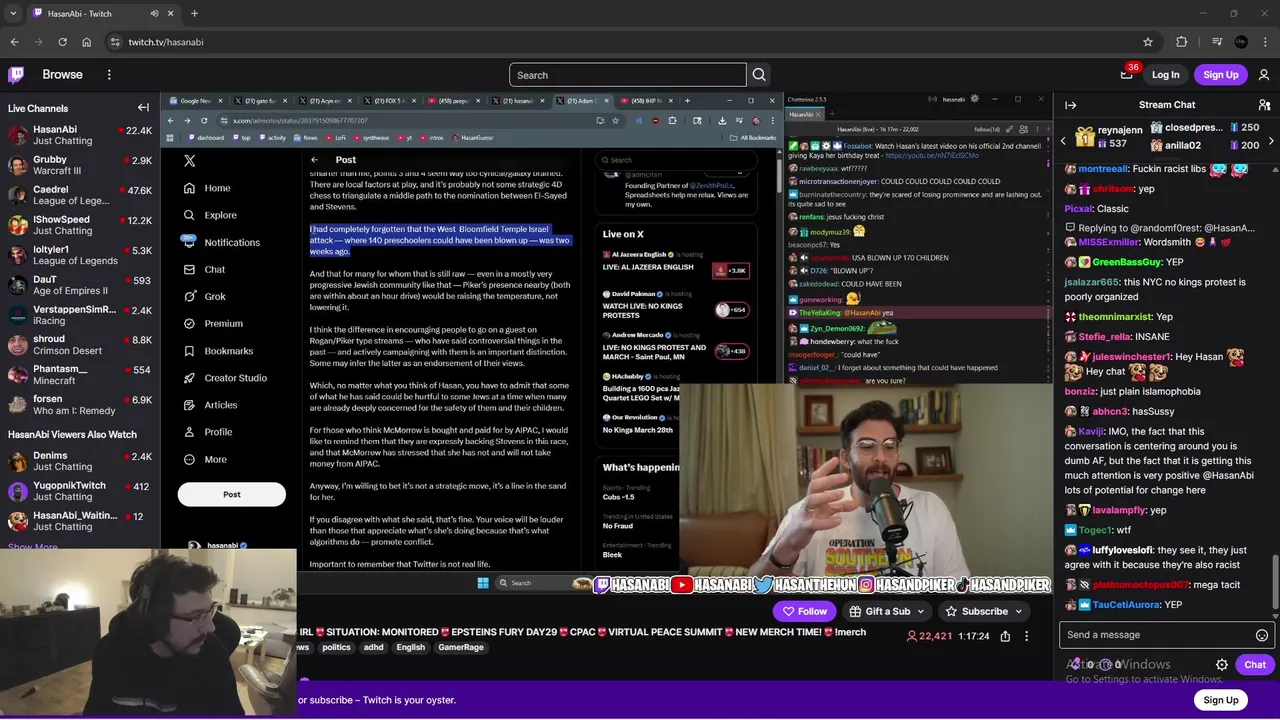
Task: Open Caedrel channel in sidebar
Action: 80,195
